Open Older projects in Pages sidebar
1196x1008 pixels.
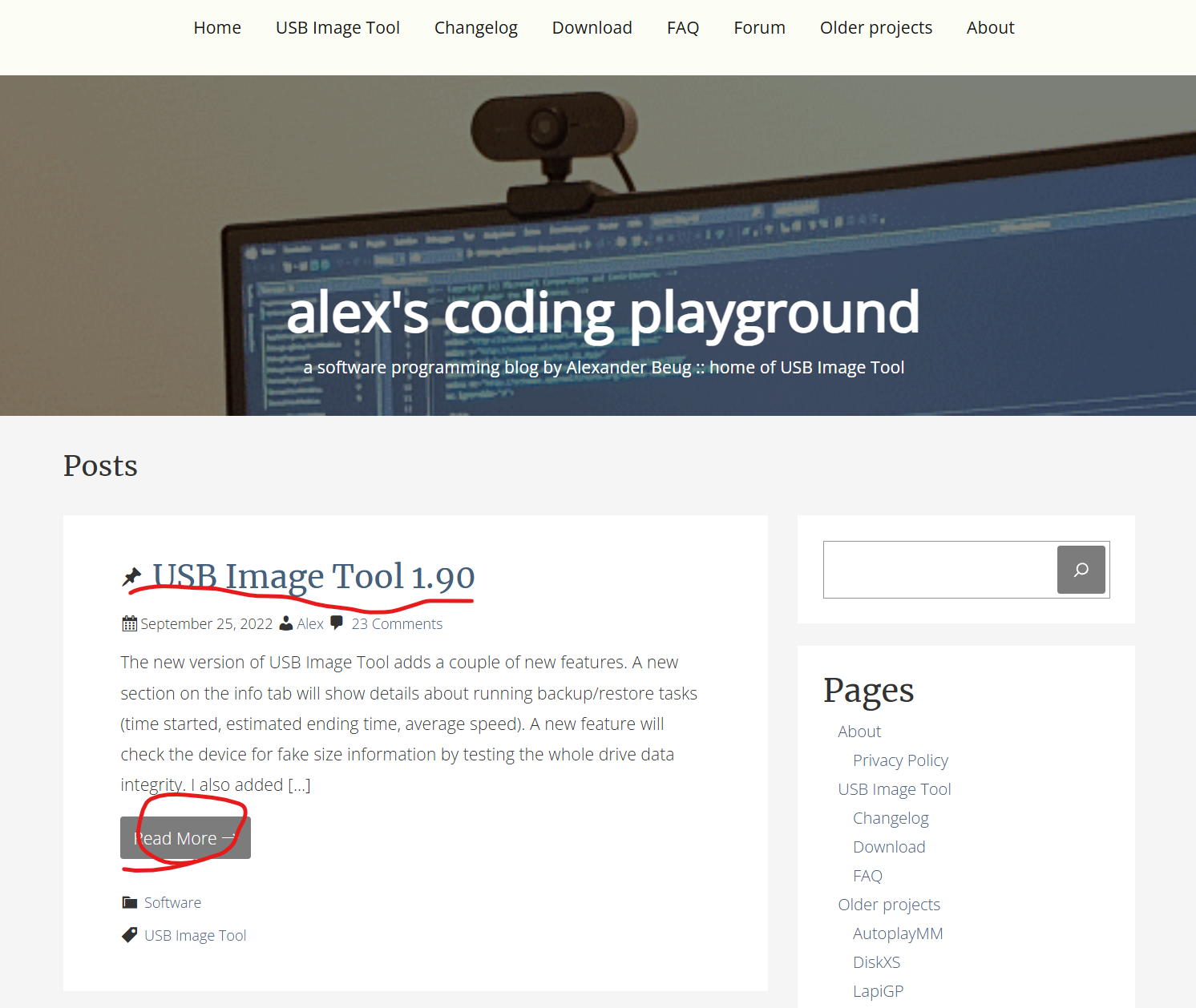pyautogui.click(x=889, y=905)
